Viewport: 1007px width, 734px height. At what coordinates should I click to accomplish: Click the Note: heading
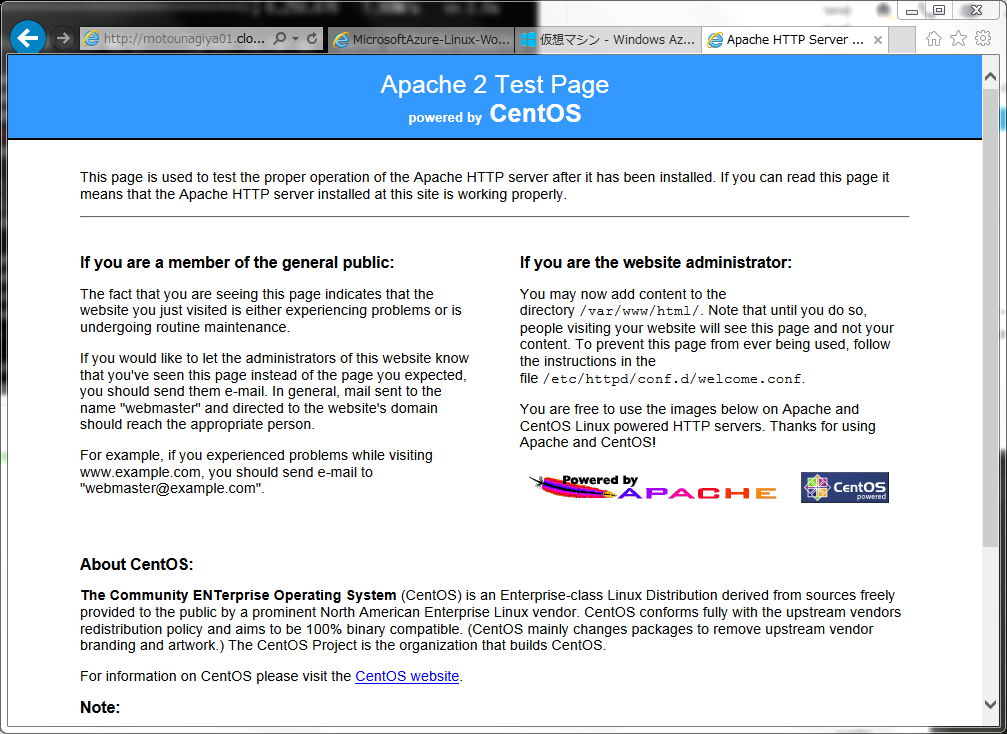tap(100, 707)
